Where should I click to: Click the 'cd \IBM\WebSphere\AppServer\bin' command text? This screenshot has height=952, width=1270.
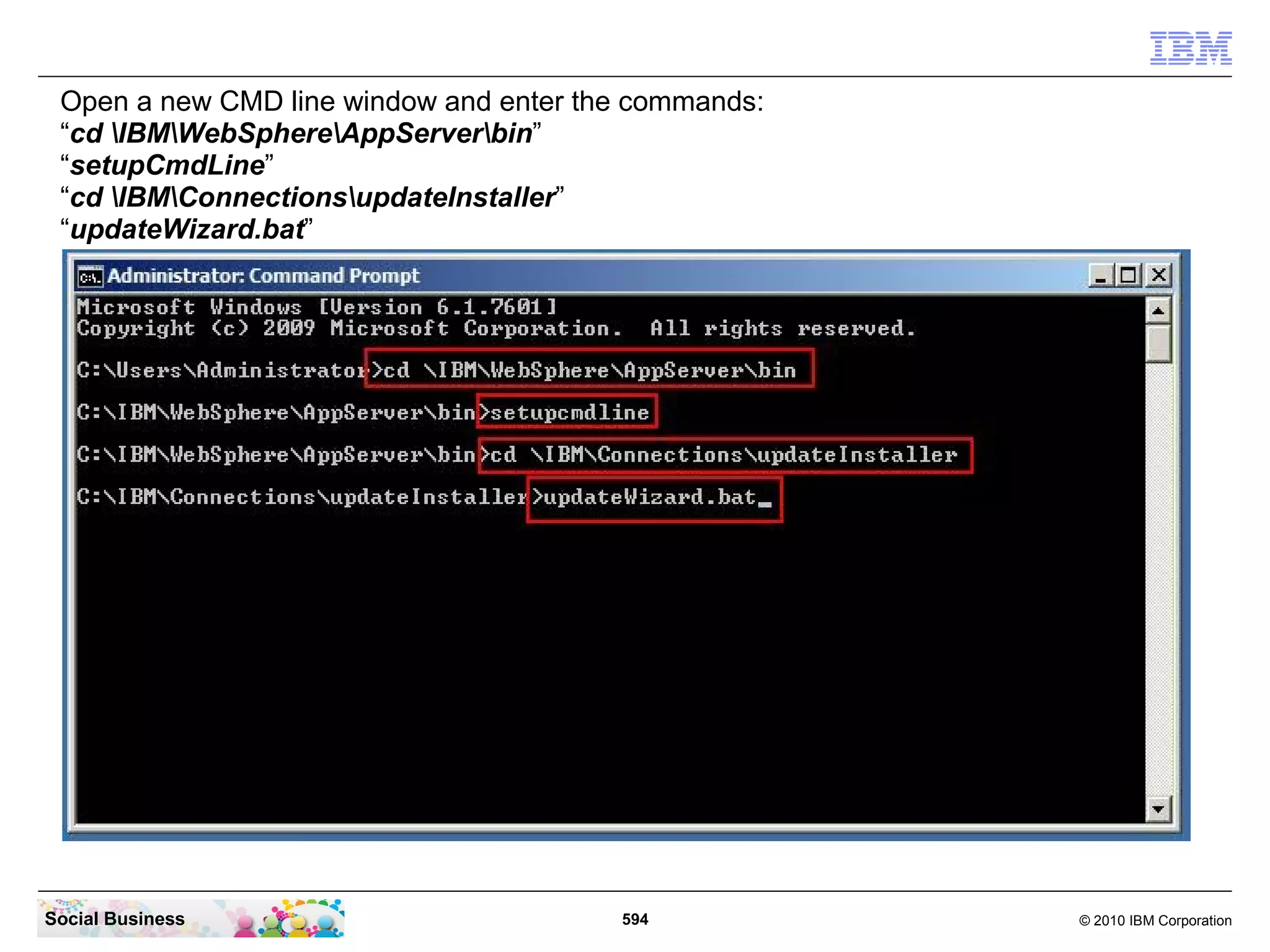pyautogui.click(x=590, y=370)
